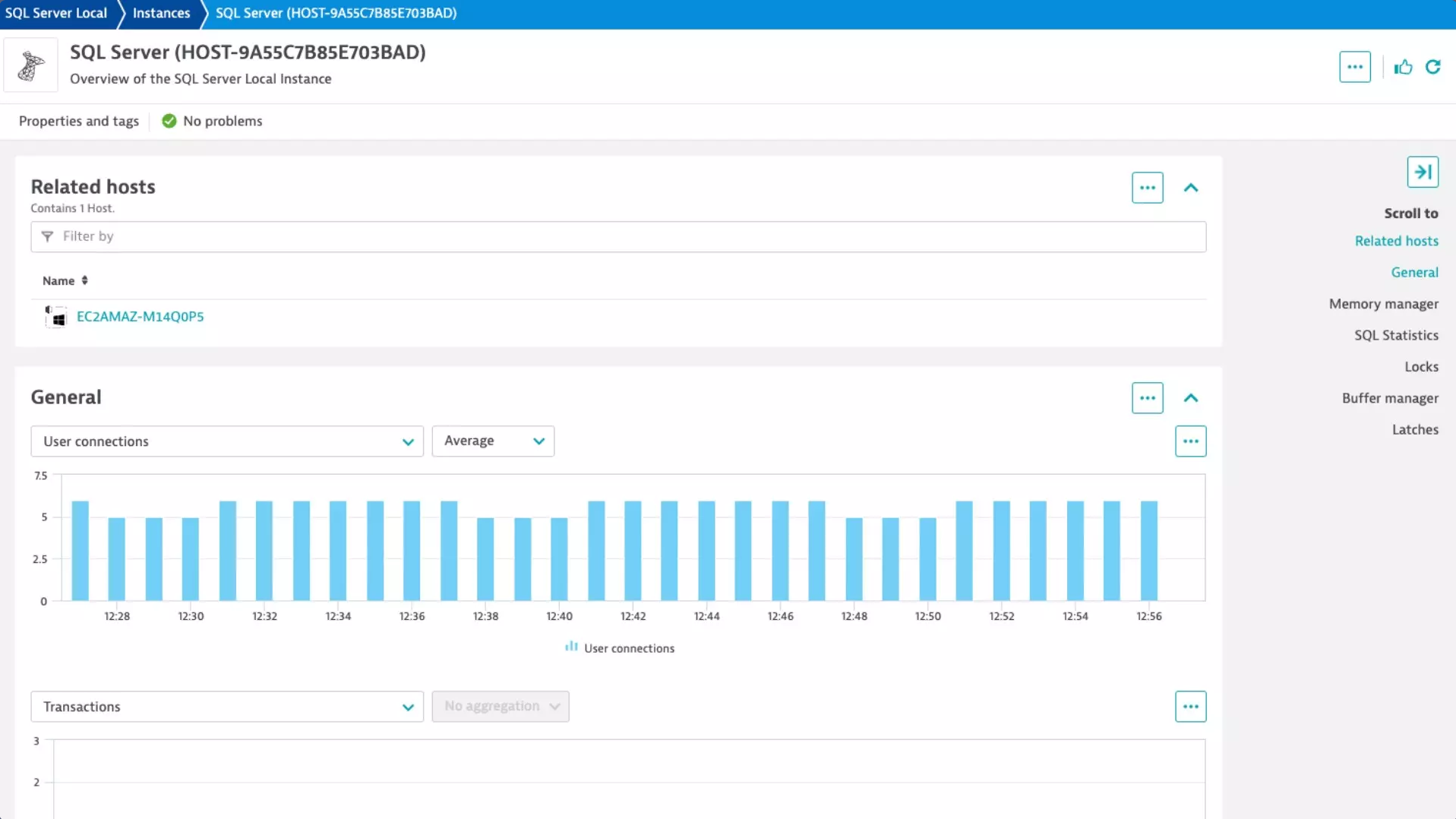This screenshot has height=819, width=1456.
Task: Click the 12:56 bar in User connections chart
Action: tap(1148, 551)
